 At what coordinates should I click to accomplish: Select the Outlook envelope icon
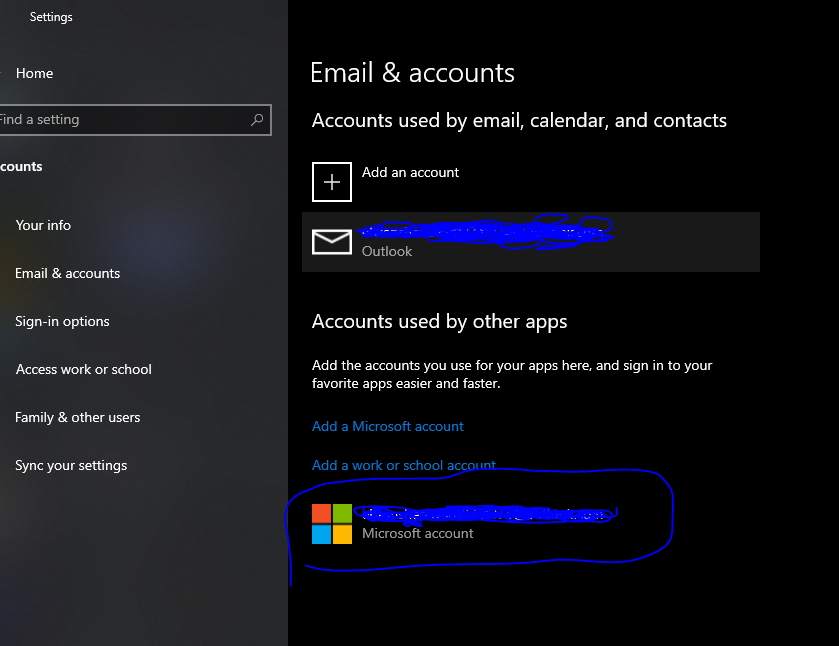pyautogui.click(x=332, y=242)
